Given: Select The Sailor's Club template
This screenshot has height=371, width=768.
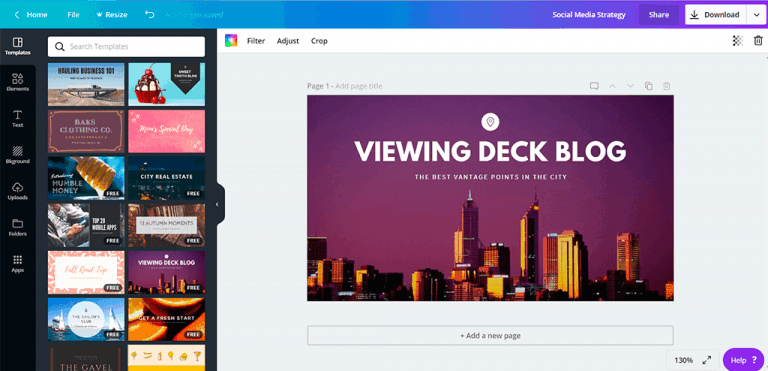Looking at the screenshot, I should click(x=86, y=319).
